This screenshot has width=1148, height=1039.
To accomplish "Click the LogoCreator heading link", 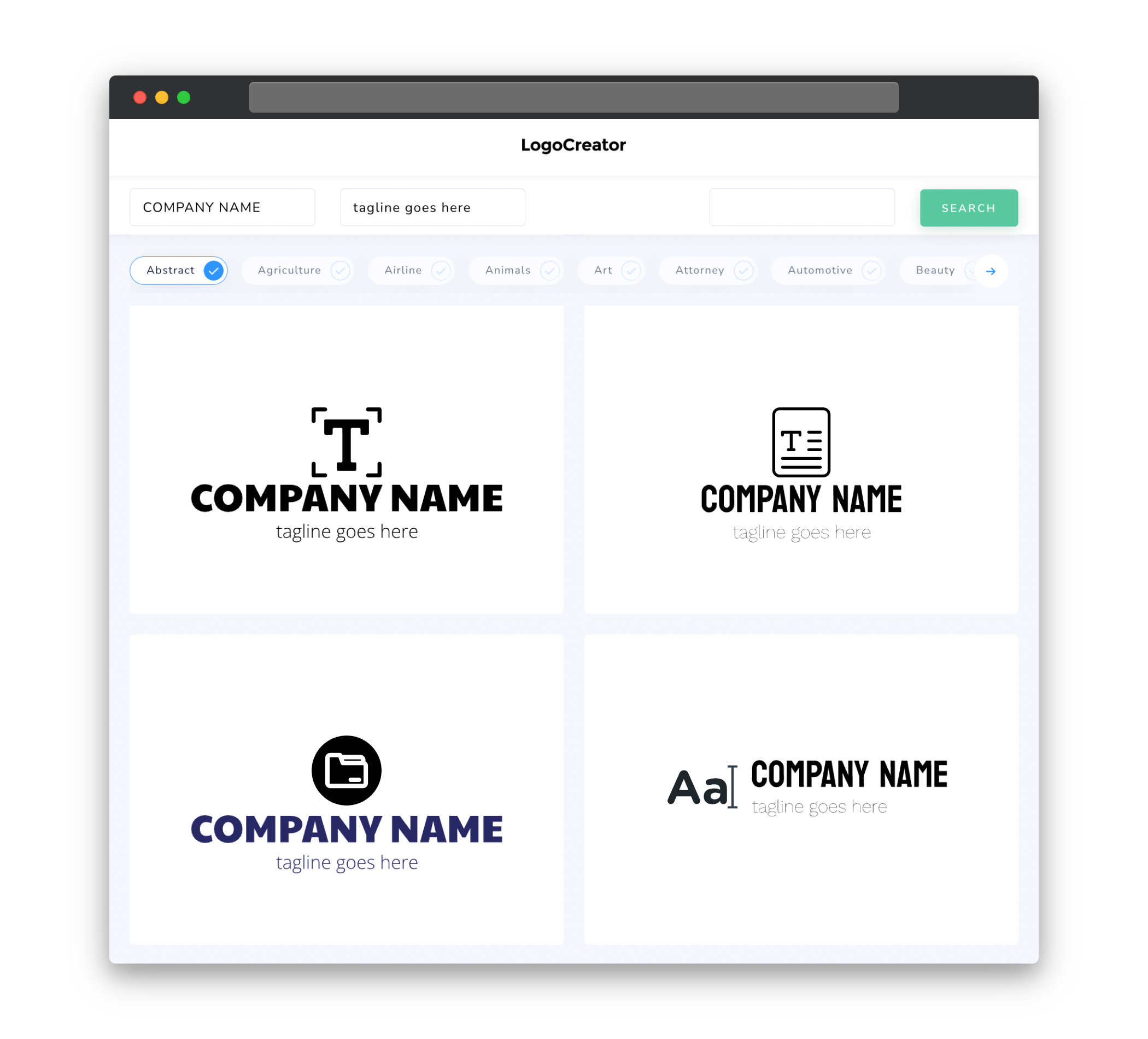I will tap(574, 144).
